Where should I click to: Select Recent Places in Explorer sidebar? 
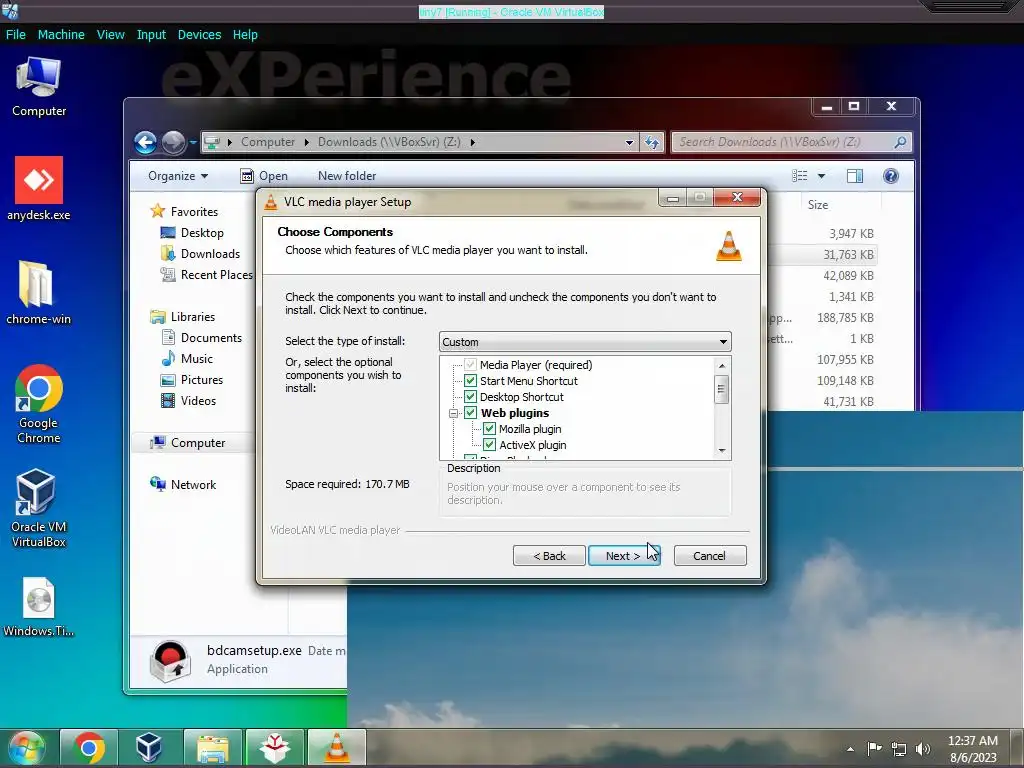(208, 275)
